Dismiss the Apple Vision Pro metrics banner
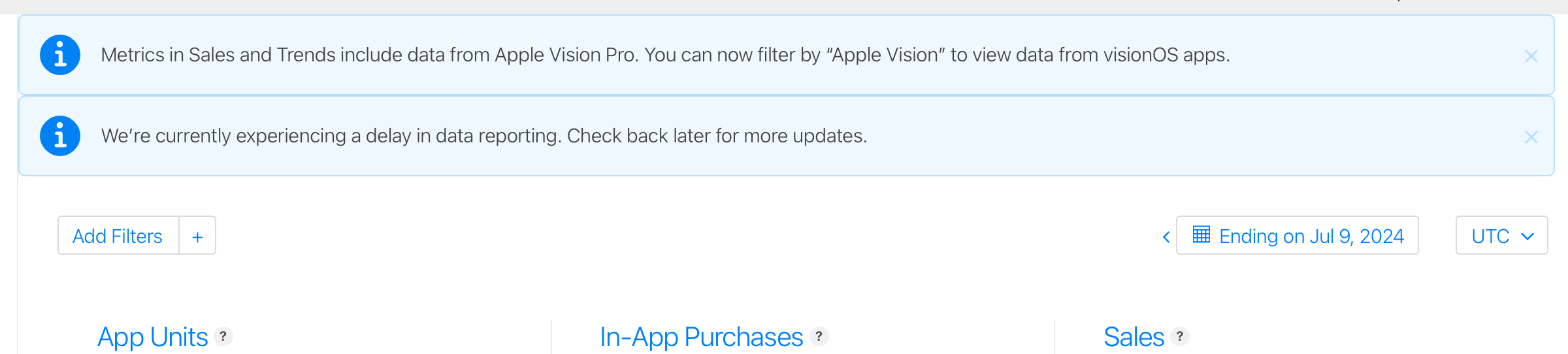 [1531, 56]
